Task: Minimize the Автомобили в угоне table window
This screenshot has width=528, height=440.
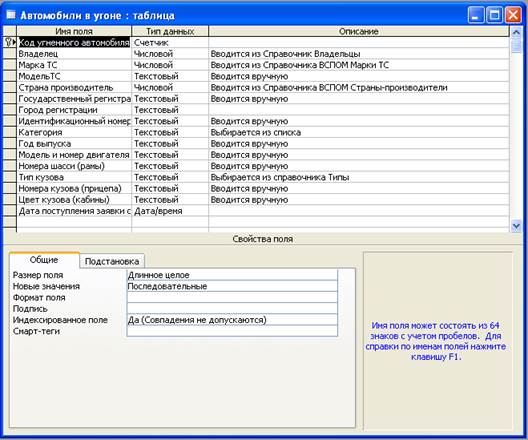Action: [x=476, y=15]
